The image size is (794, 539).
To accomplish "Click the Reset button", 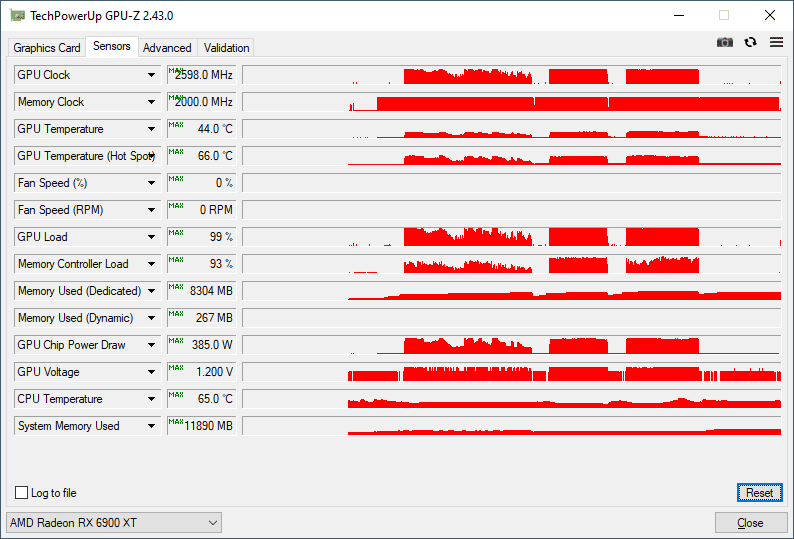I will pos(760,492).
